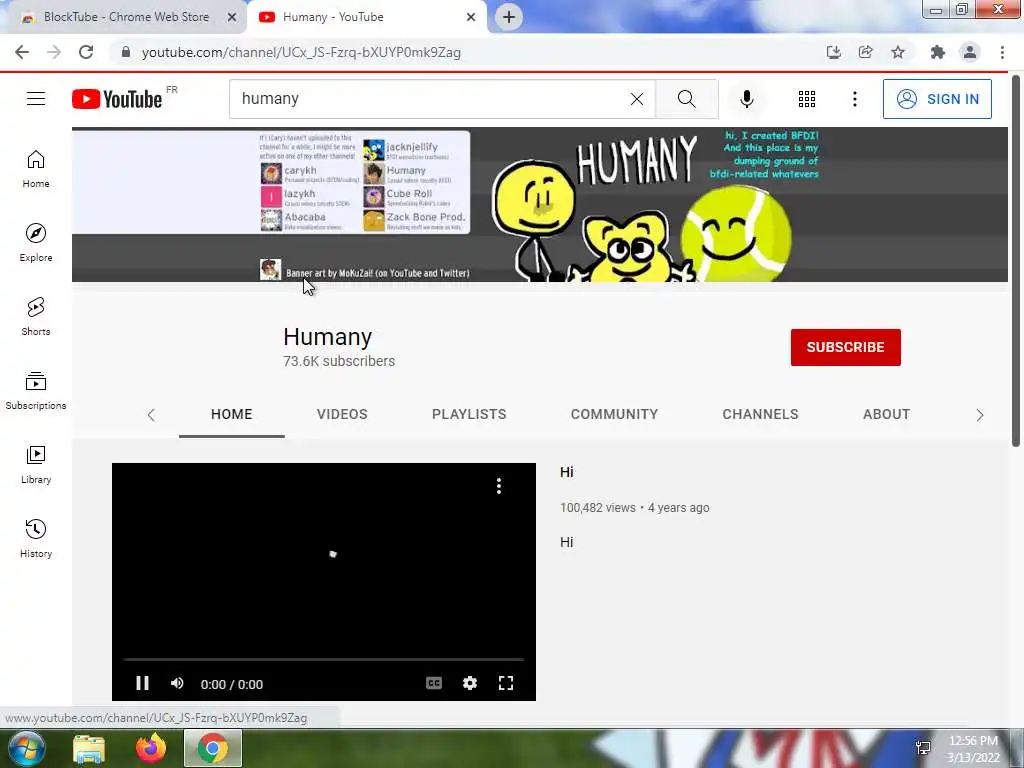1024x768 pixels.
Task: Bookmark this page with the star
Action: (x=898, y=52)
